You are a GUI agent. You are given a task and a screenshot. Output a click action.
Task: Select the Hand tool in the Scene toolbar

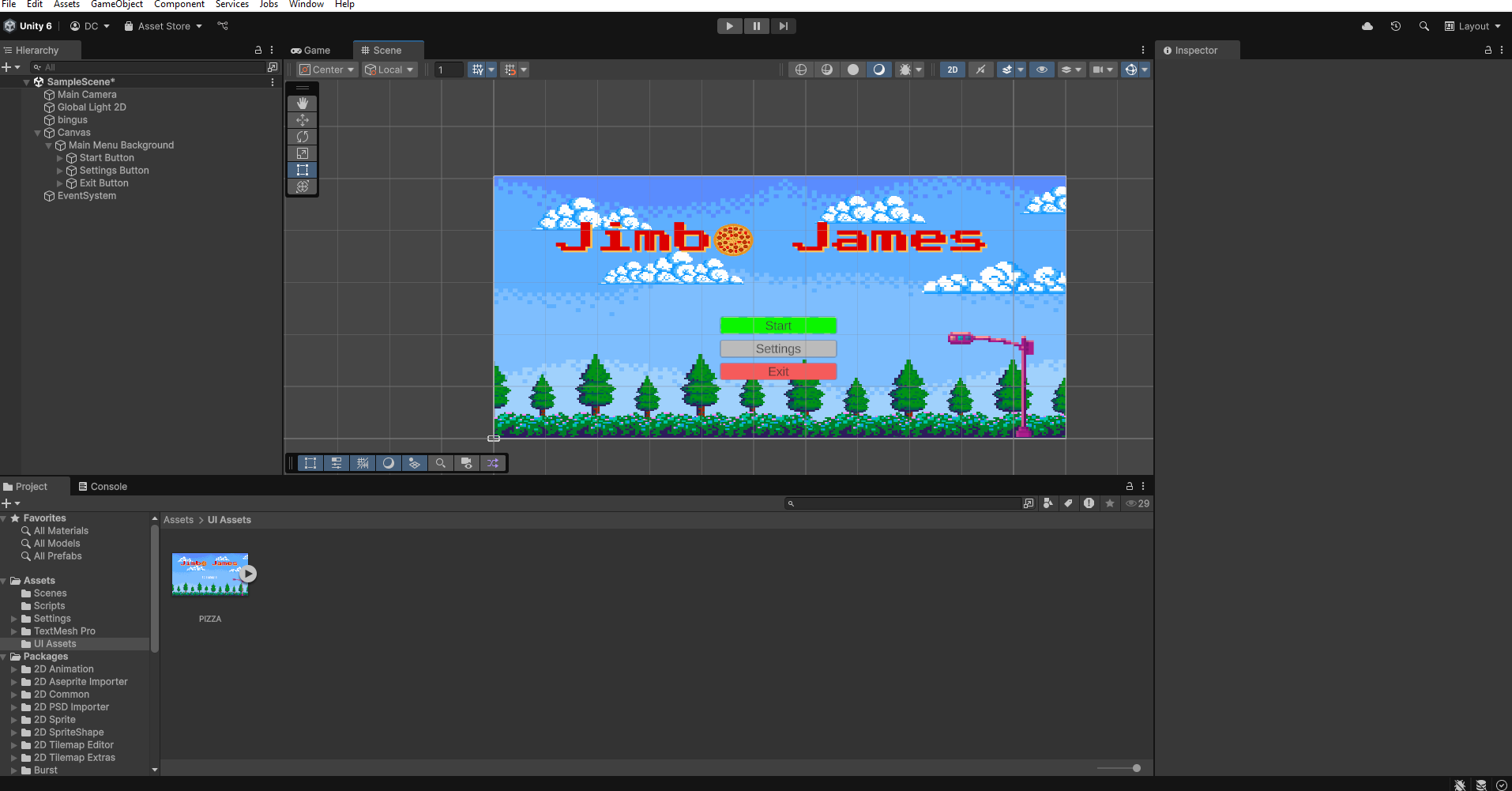[x=302, y=103]
